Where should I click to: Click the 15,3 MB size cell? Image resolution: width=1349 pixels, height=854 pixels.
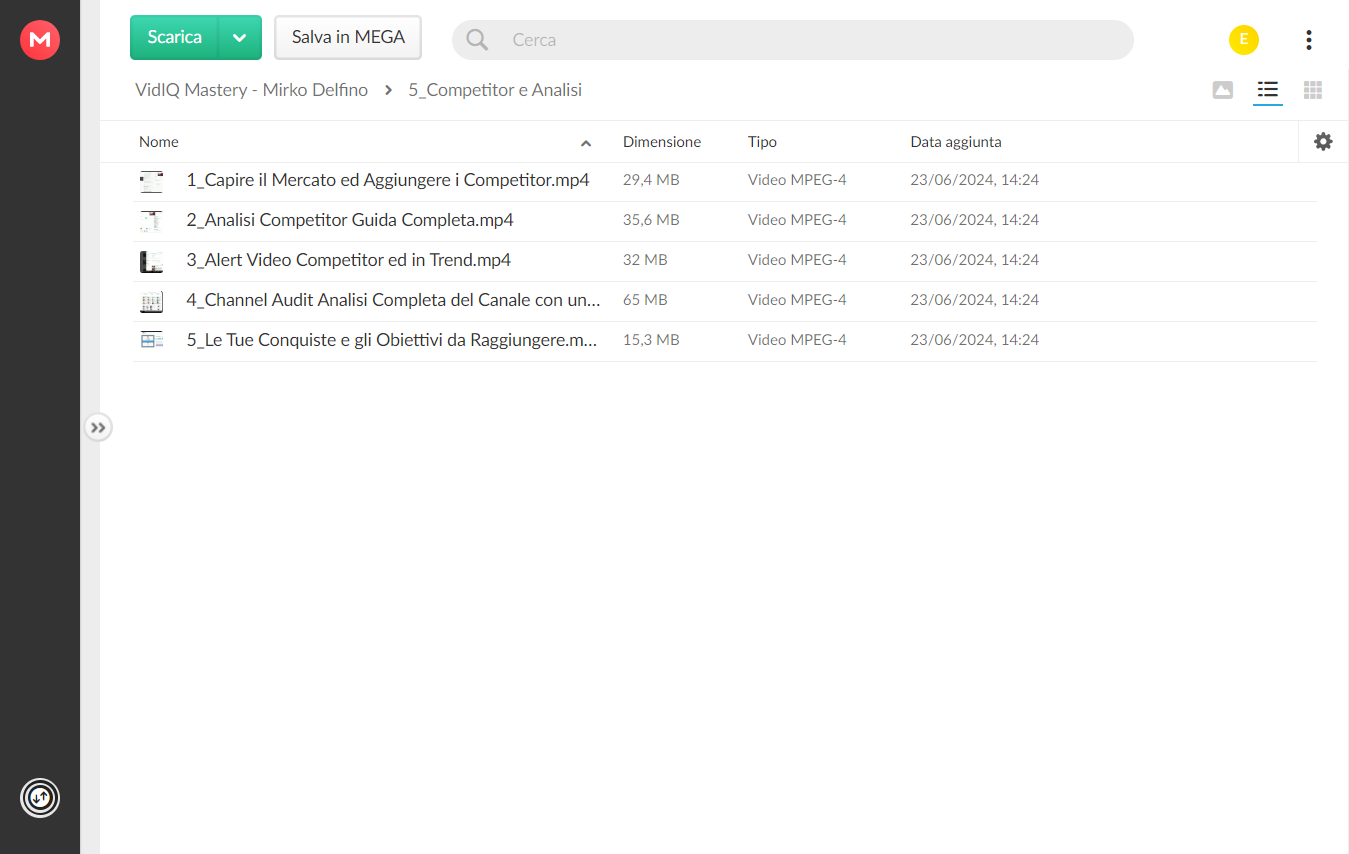[x=651, y=340]
